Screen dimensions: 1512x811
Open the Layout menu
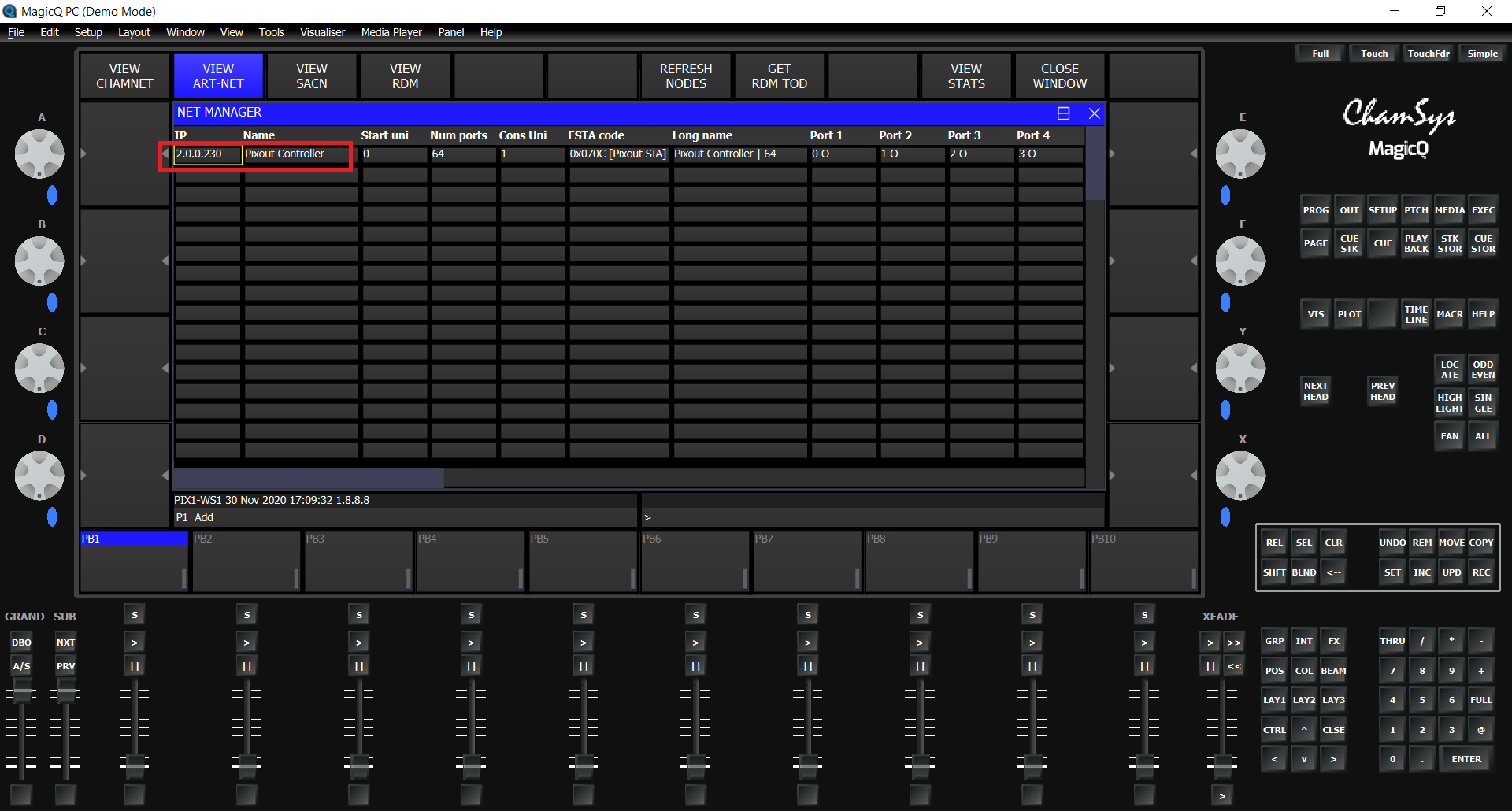[134, 32]
